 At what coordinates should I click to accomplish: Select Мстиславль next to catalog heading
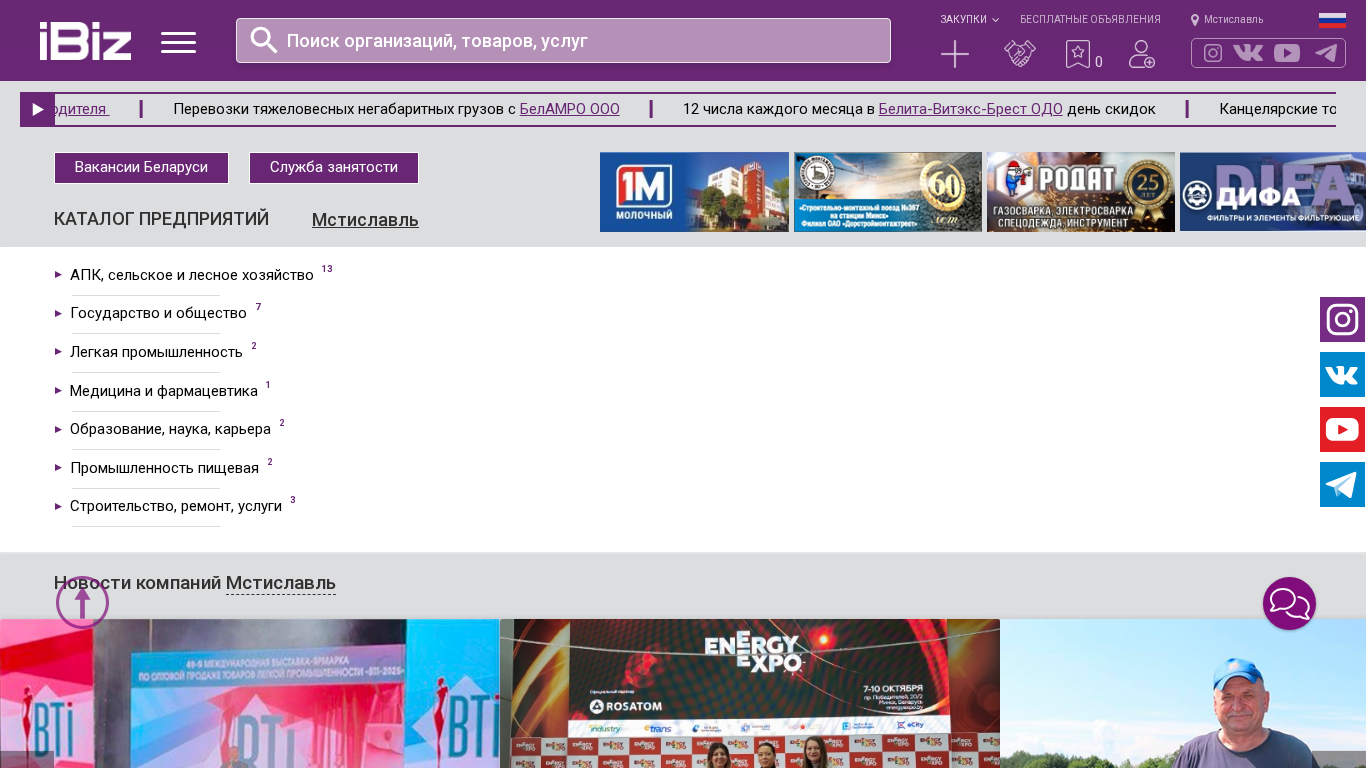[x=365, y=220]
